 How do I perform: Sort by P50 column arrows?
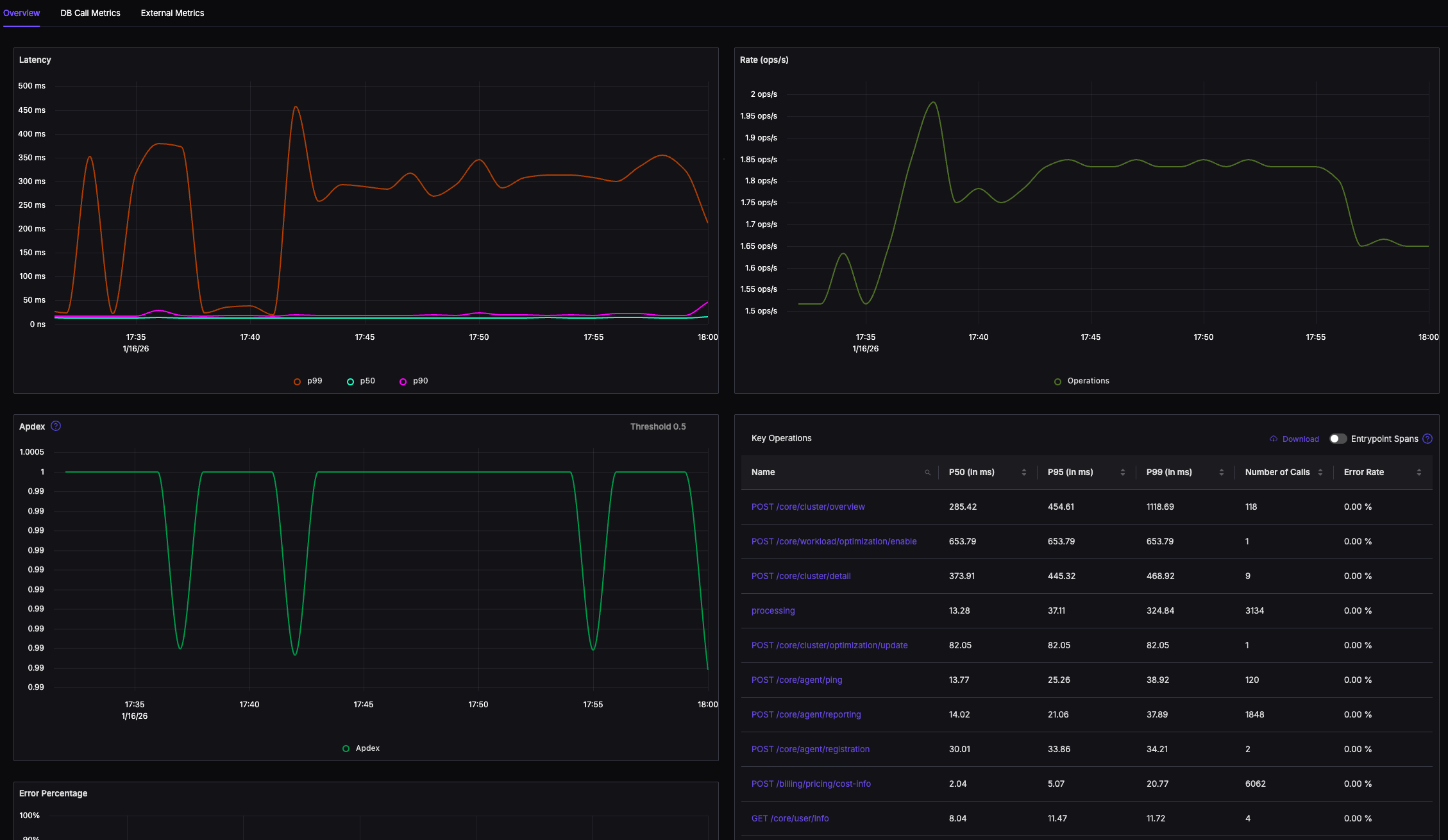[1024, 473]
